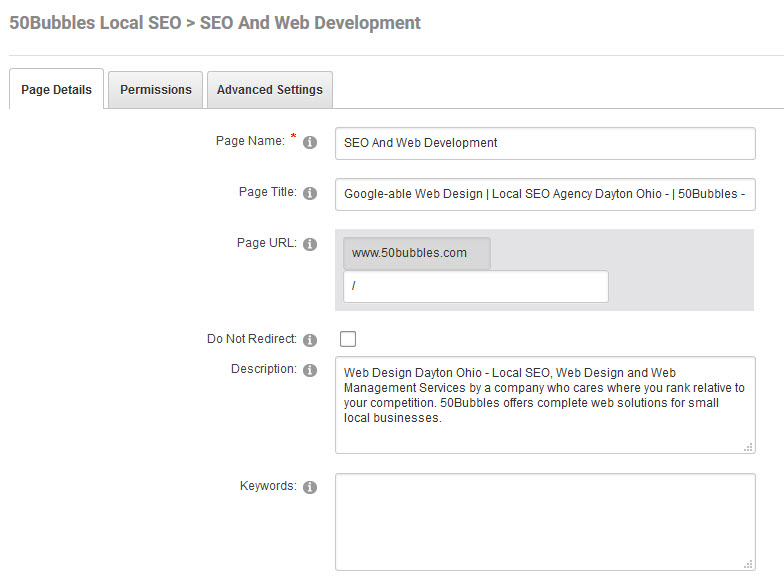Image resolution: width=784 pixels, height=581 pixels.
Task: Click the Keywords textarea resize handle
Action: 748,564
